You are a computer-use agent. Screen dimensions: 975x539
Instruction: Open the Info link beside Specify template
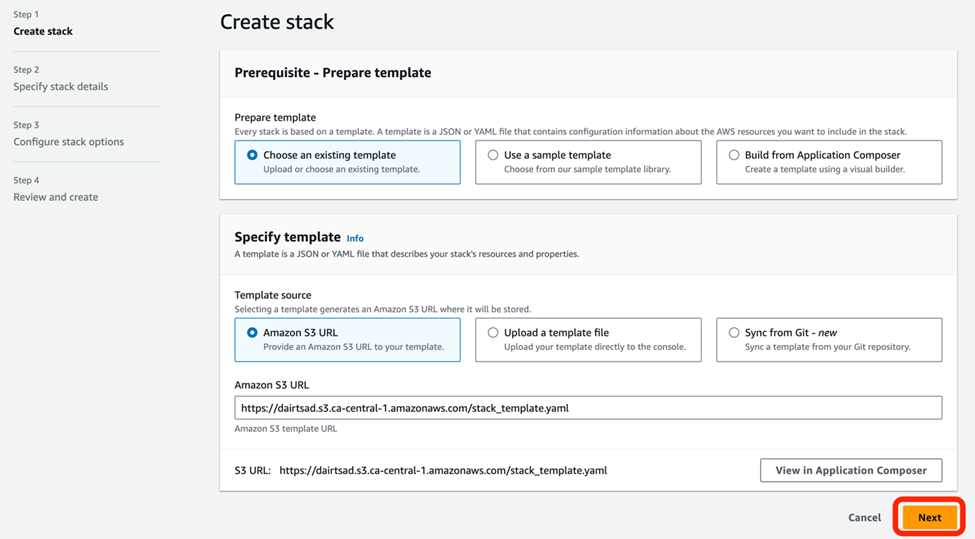(x=355, y=238)
